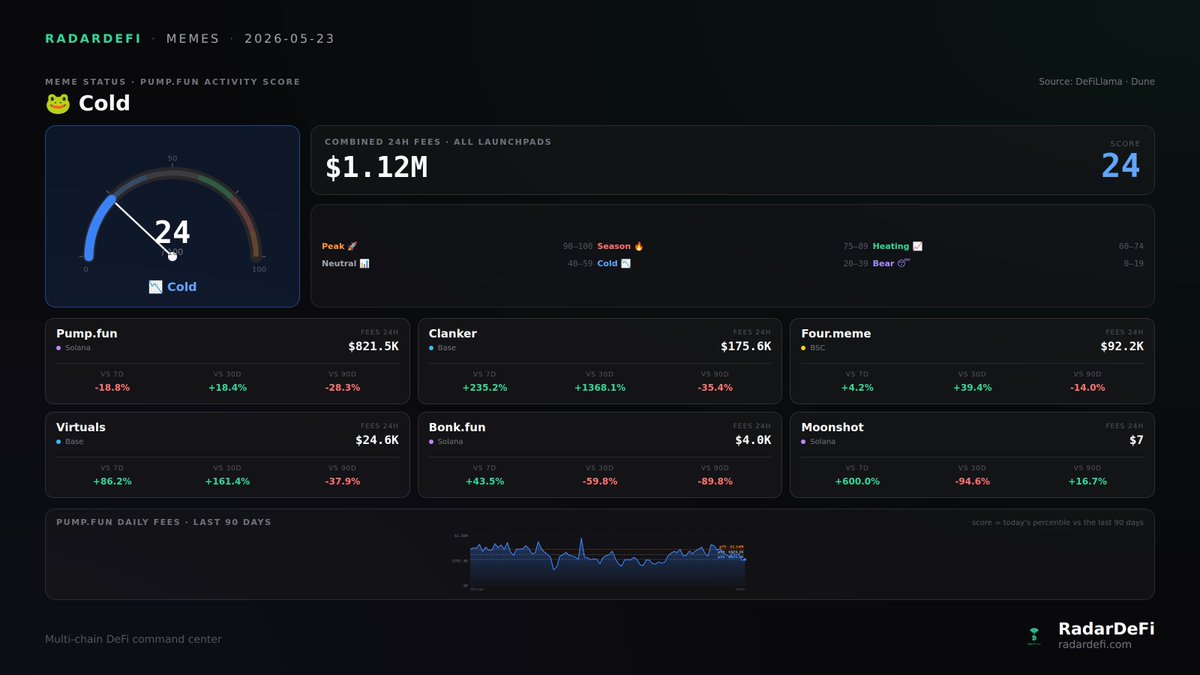The image size is (1200, 675).
Task: Click Clanker 90D change -35.4%
Action: click(715, 388)
